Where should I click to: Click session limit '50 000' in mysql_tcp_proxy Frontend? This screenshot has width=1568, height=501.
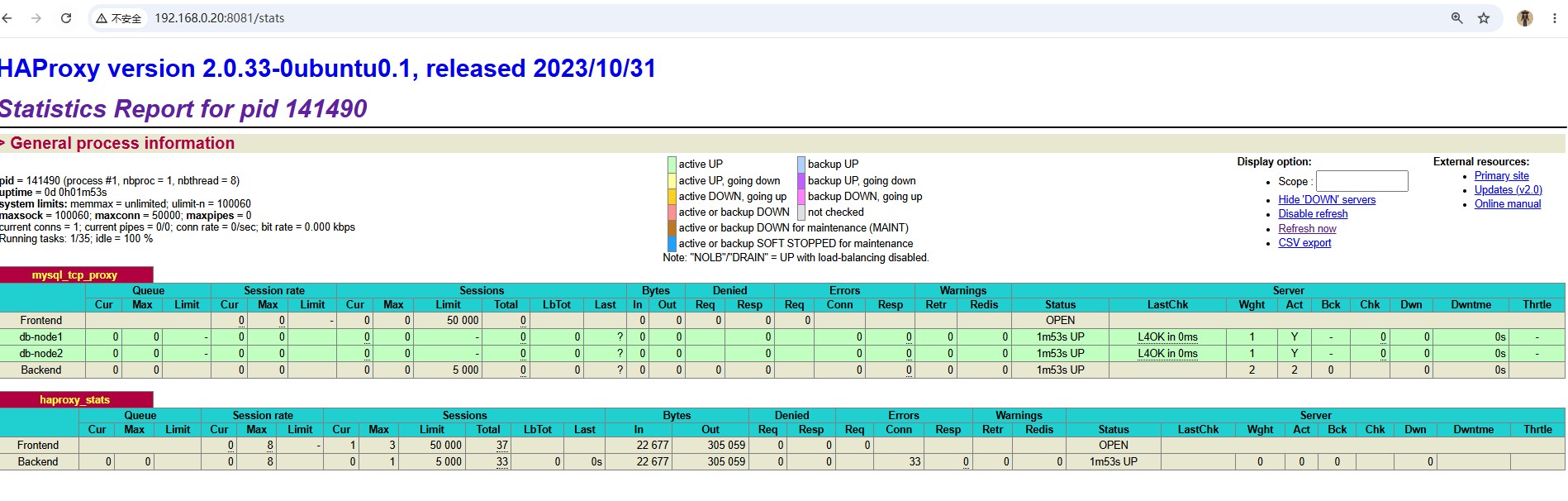[x=463, y=321]
